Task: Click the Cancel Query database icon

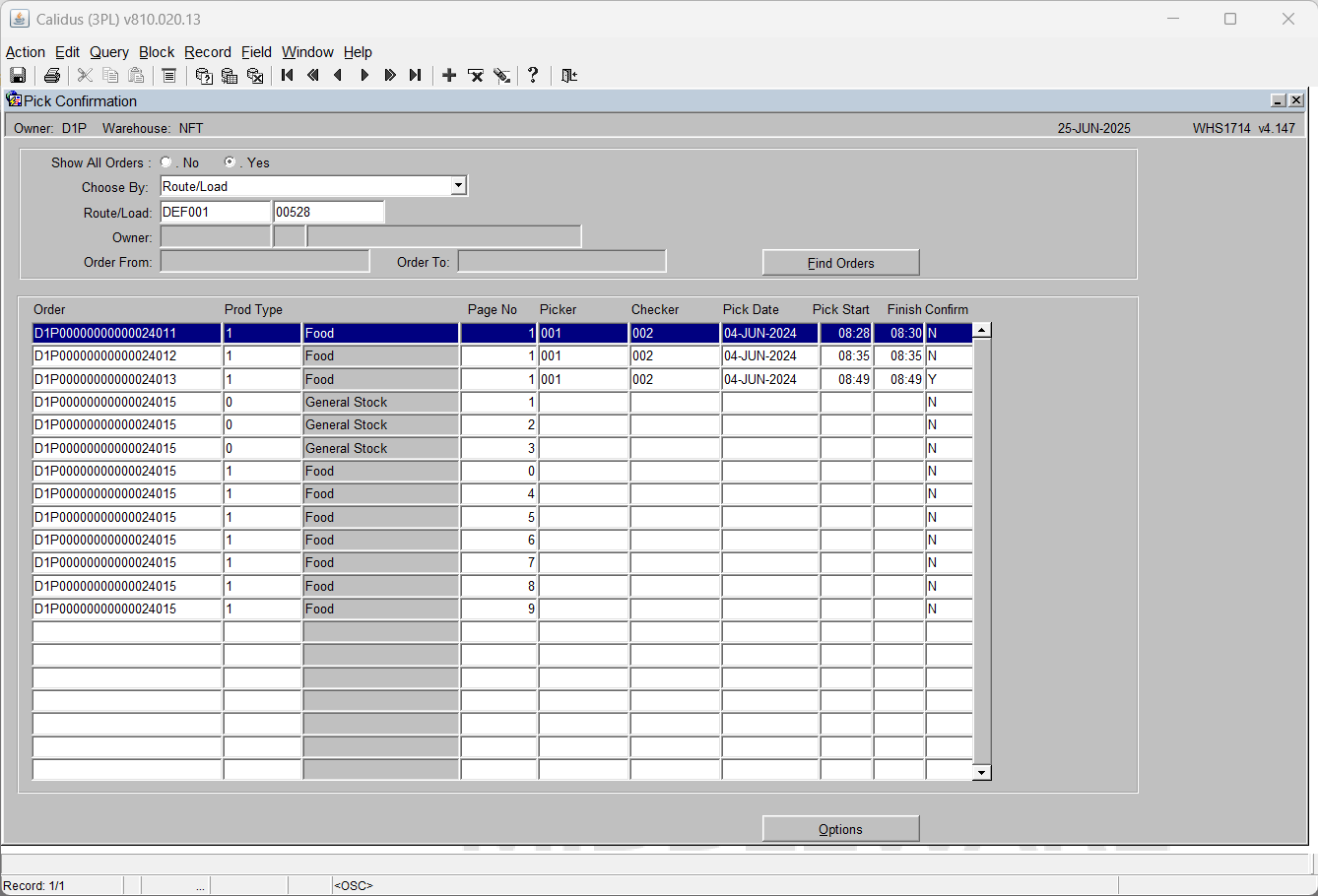Action: click(255, 76)
